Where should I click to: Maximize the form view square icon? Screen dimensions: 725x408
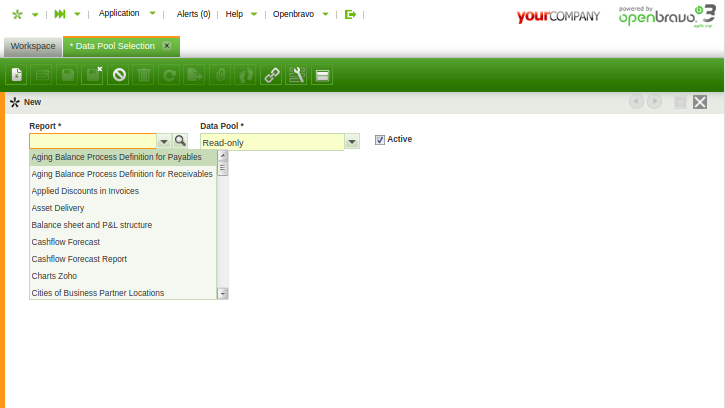pyautogui.click(x=680, y=102)
